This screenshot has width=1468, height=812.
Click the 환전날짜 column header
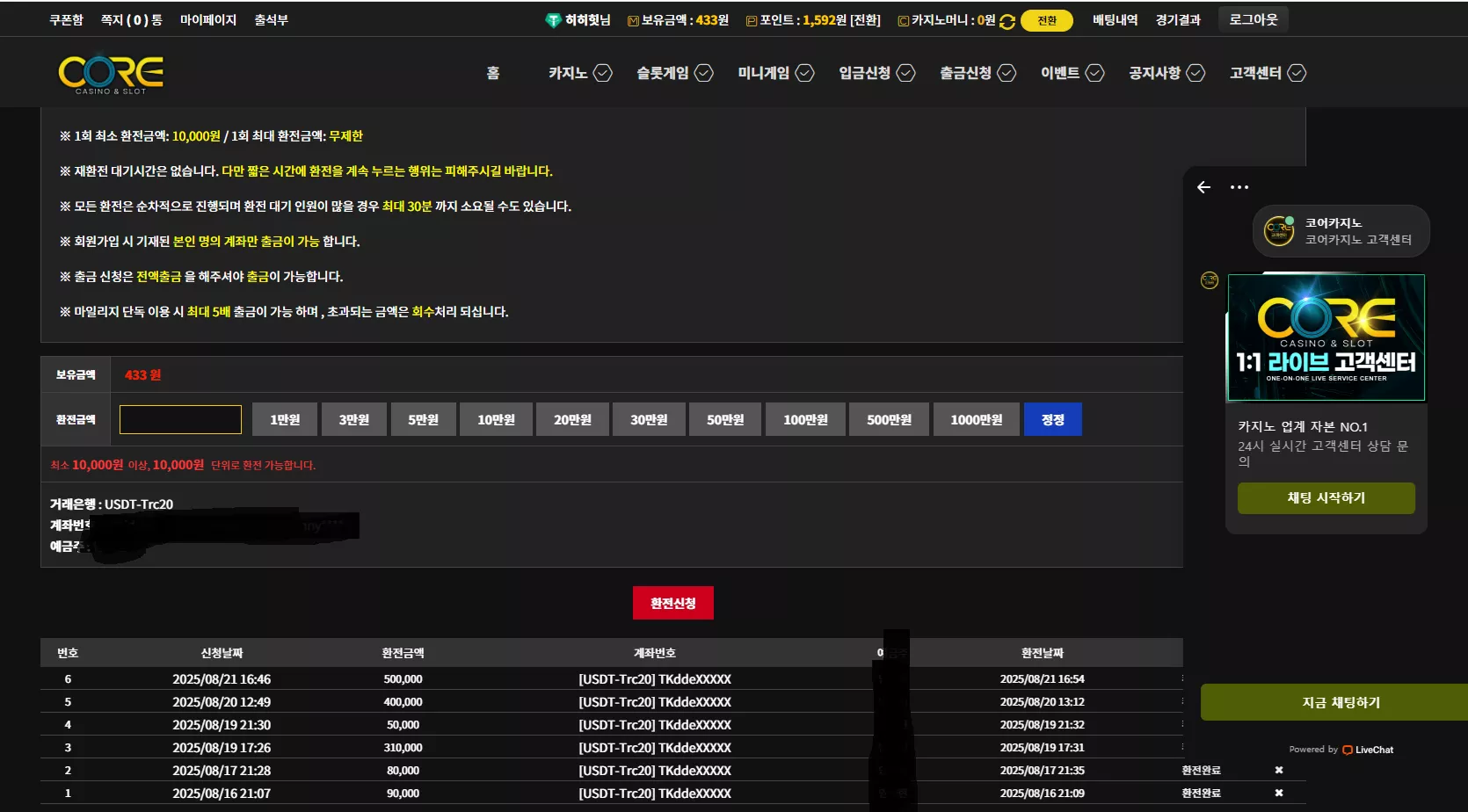pos(1043,653)
